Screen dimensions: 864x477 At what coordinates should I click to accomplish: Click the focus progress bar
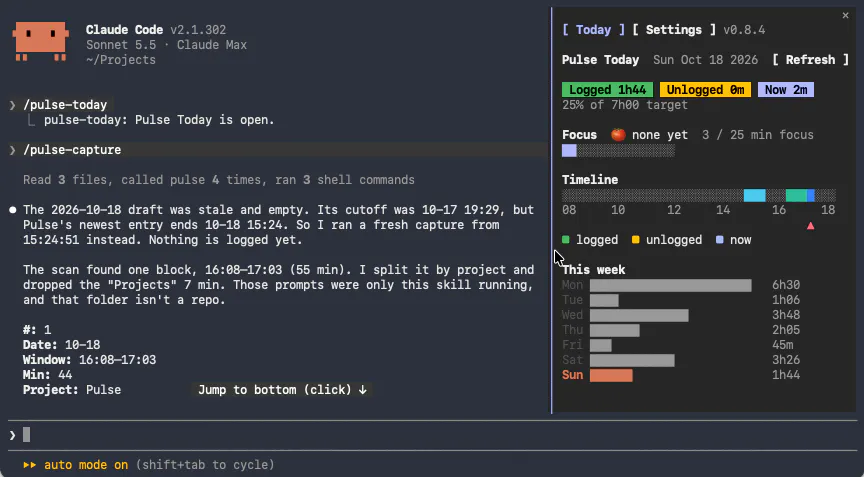618,150
